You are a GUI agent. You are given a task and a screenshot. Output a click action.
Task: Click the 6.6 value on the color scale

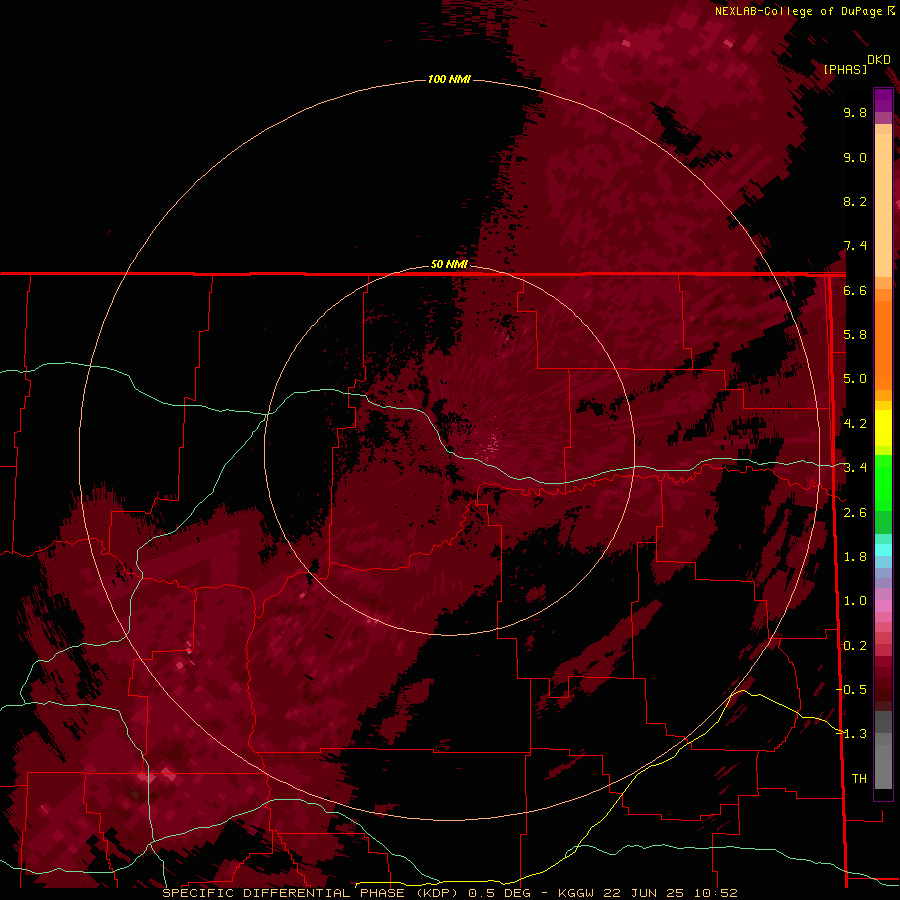(x=855, y=290)
